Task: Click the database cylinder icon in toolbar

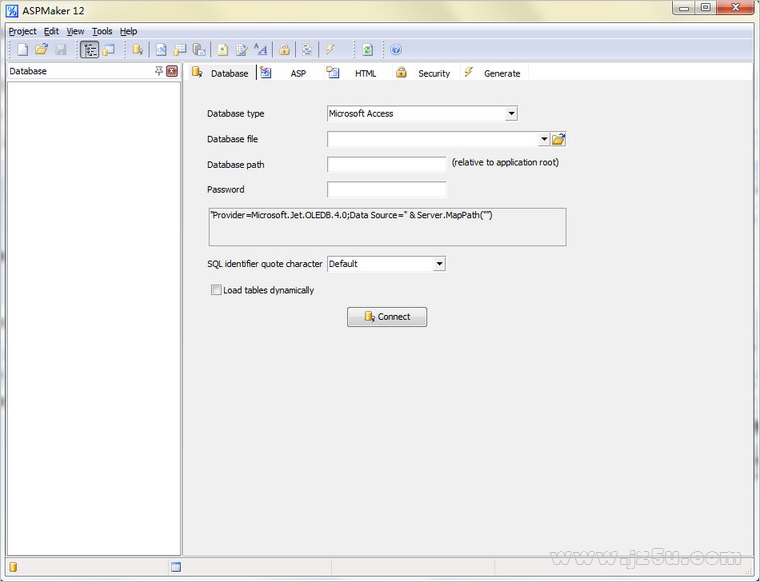Action: [138, 49]
